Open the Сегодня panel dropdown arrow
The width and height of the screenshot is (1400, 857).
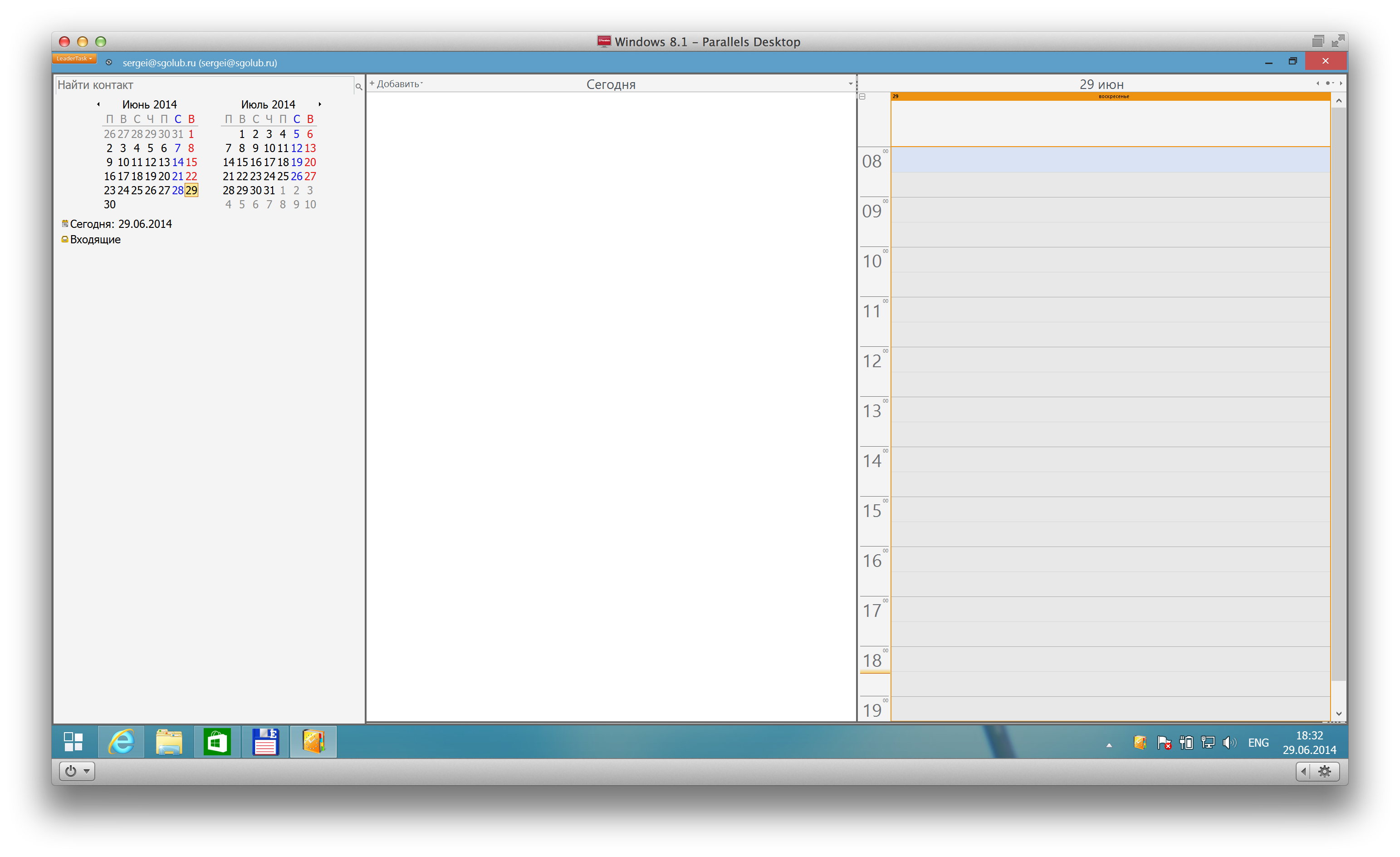point(850,84)
